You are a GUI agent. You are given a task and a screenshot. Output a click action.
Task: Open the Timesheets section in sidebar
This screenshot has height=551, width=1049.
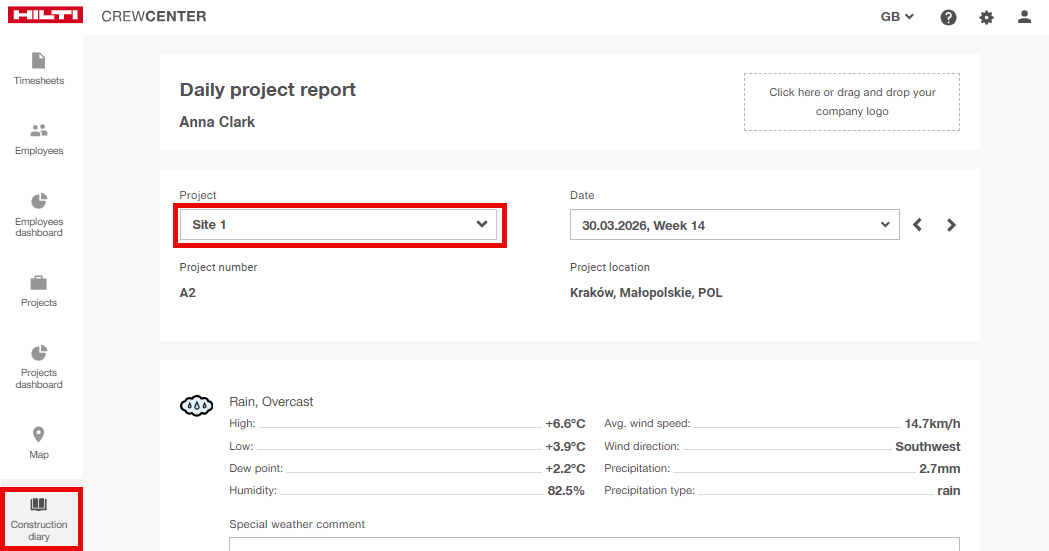click(x=39, y=68)
